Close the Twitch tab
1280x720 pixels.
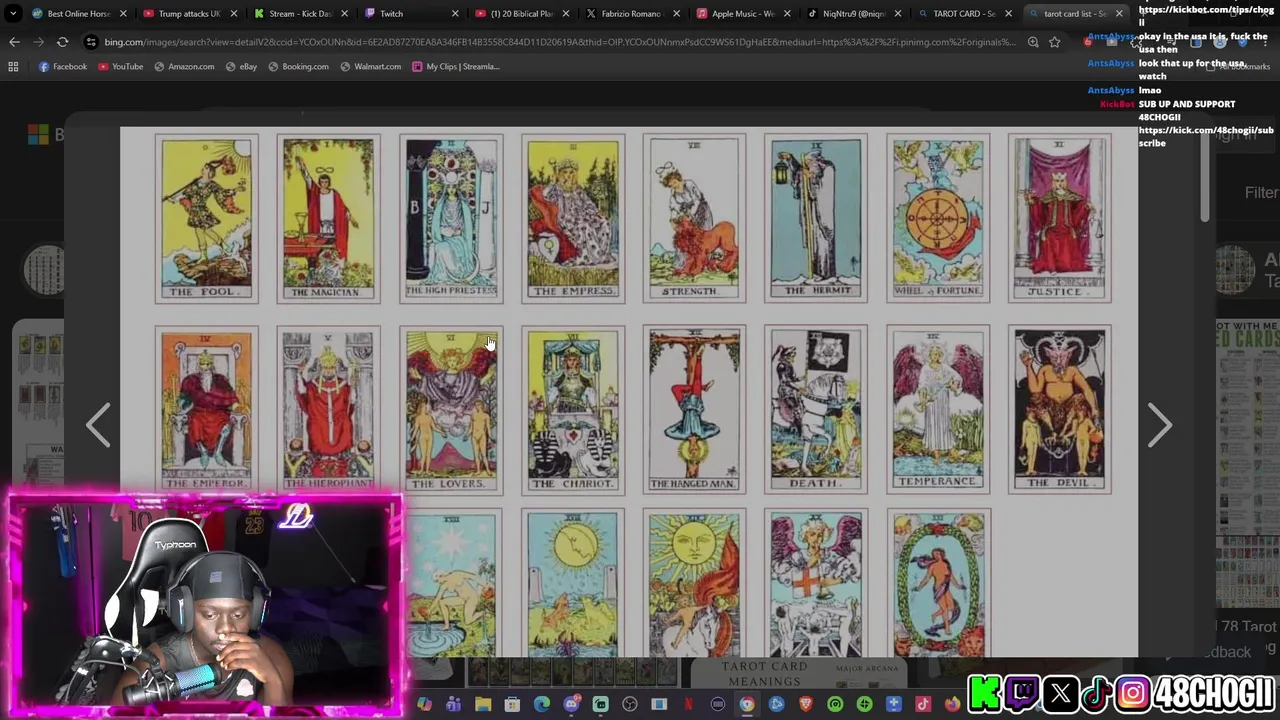(455, 14)
